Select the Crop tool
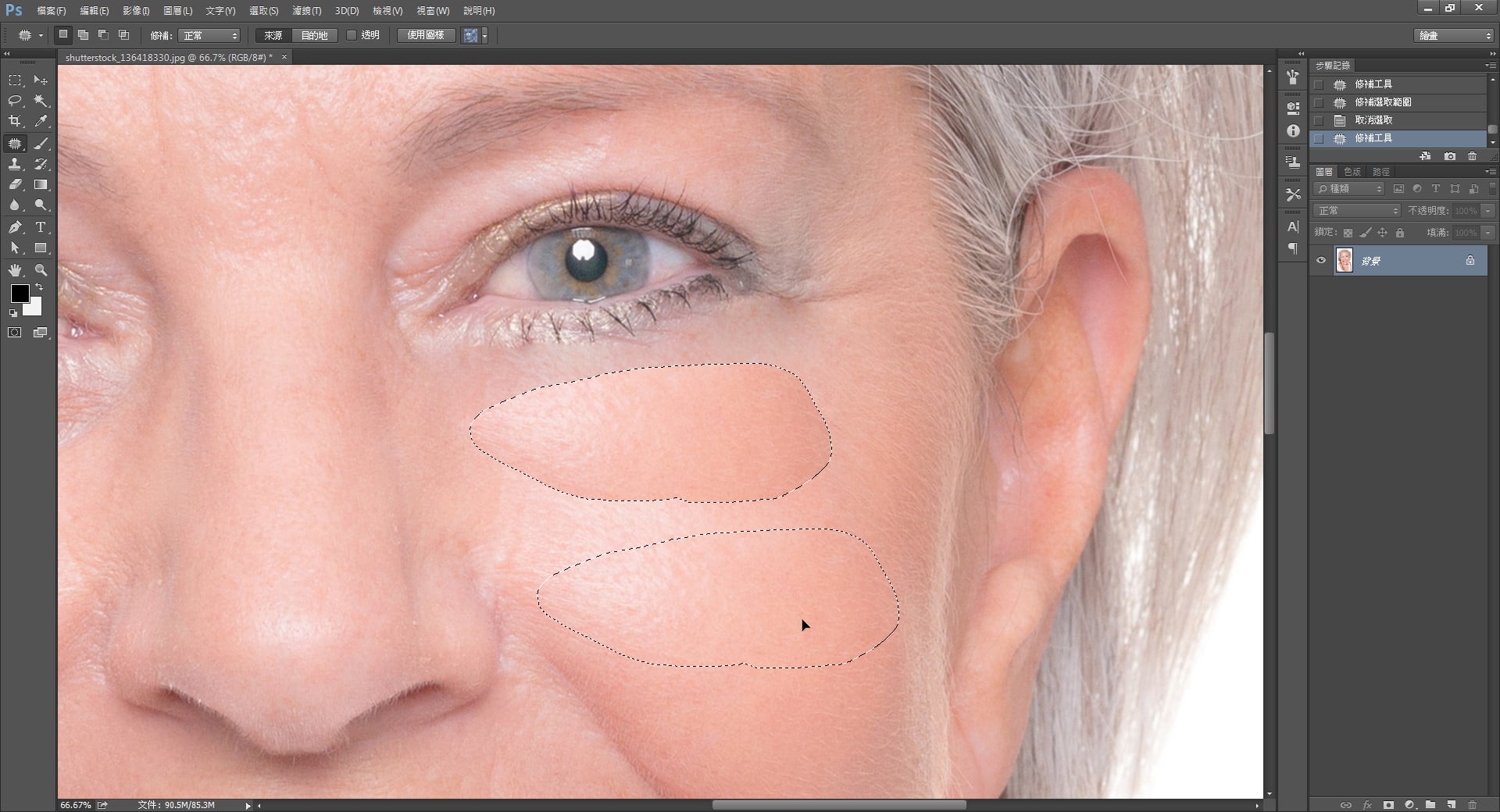The height and width of the screenshot is (812, 1500). tap(15, 121)
